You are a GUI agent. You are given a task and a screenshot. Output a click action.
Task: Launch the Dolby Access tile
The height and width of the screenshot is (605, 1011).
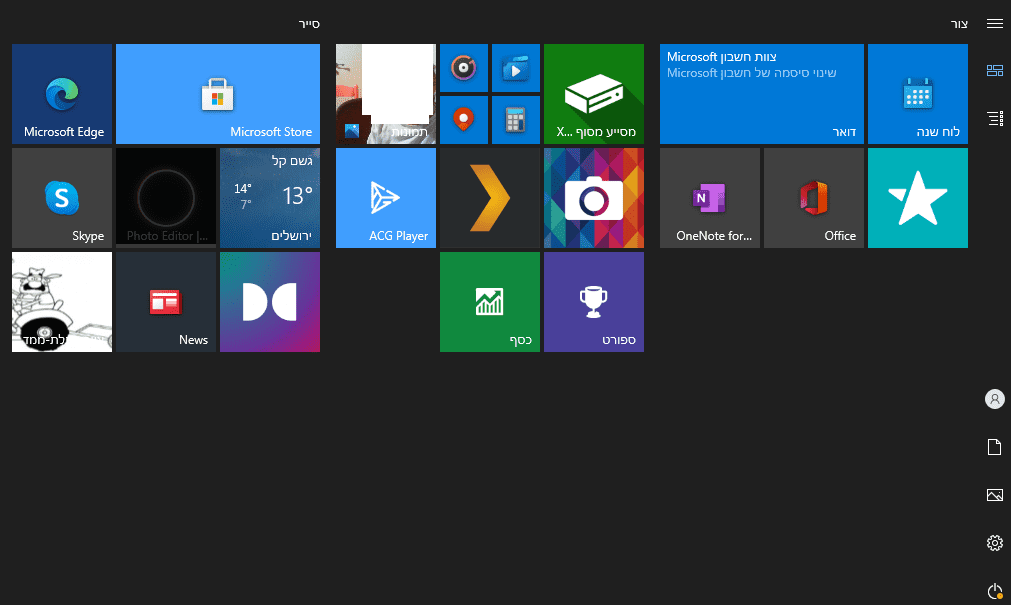pyautogui.click(x=270, y=302)
